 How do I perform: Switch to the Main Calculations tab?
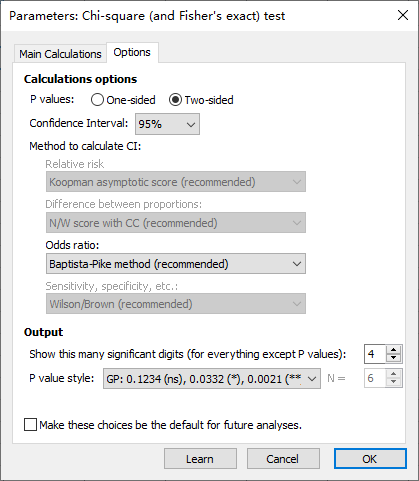(60, 54)
